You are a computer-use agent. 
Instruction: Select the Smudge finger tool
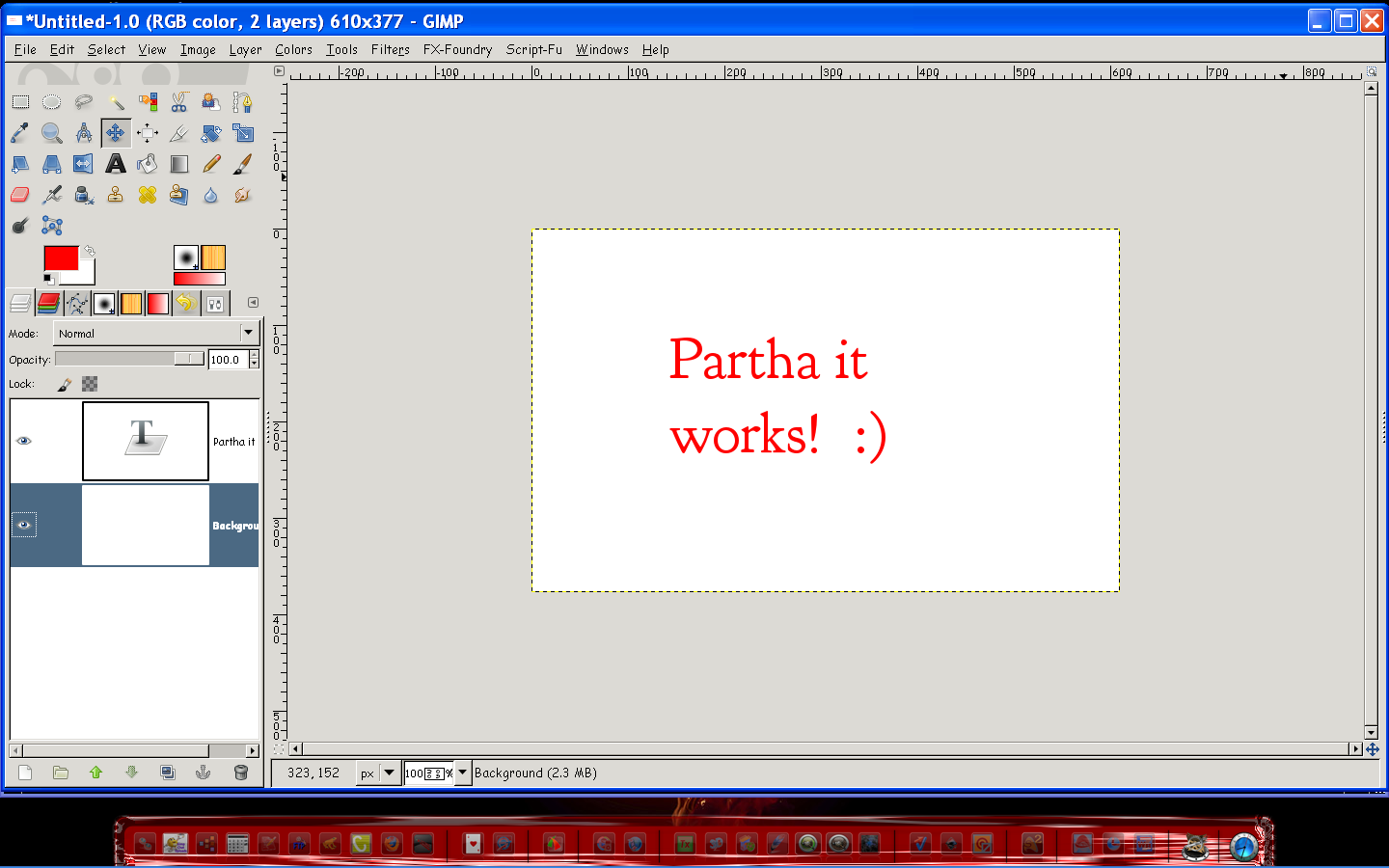pos(243,195)
